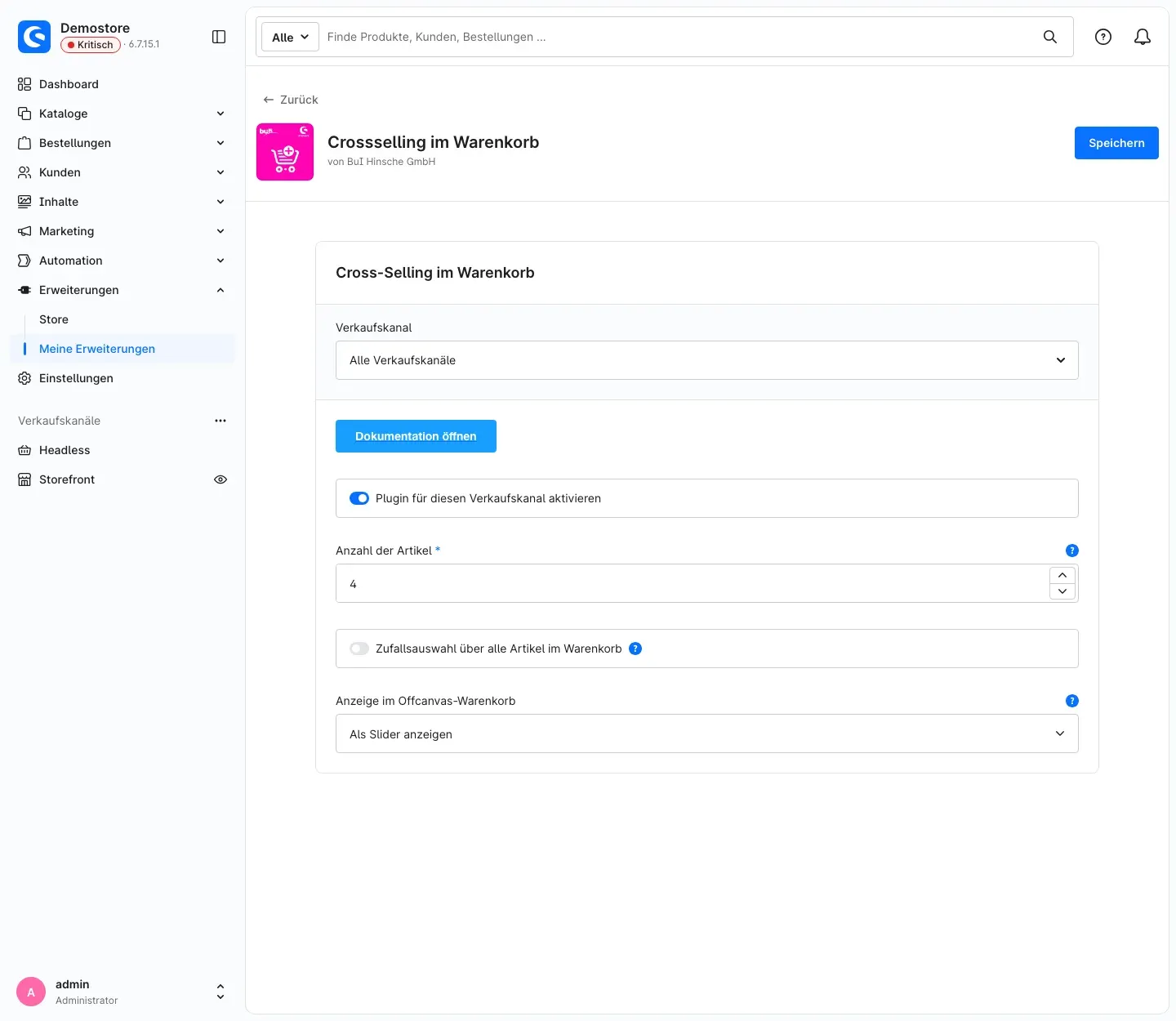The image size is (1176, 1021).
Task: Open the Headless sales channel
Action: 122,450
